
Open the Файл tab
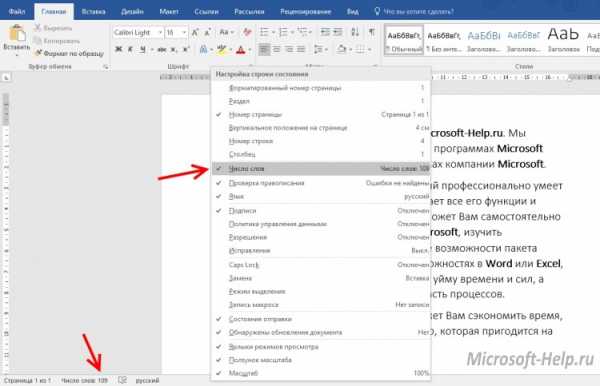point(17,11)
